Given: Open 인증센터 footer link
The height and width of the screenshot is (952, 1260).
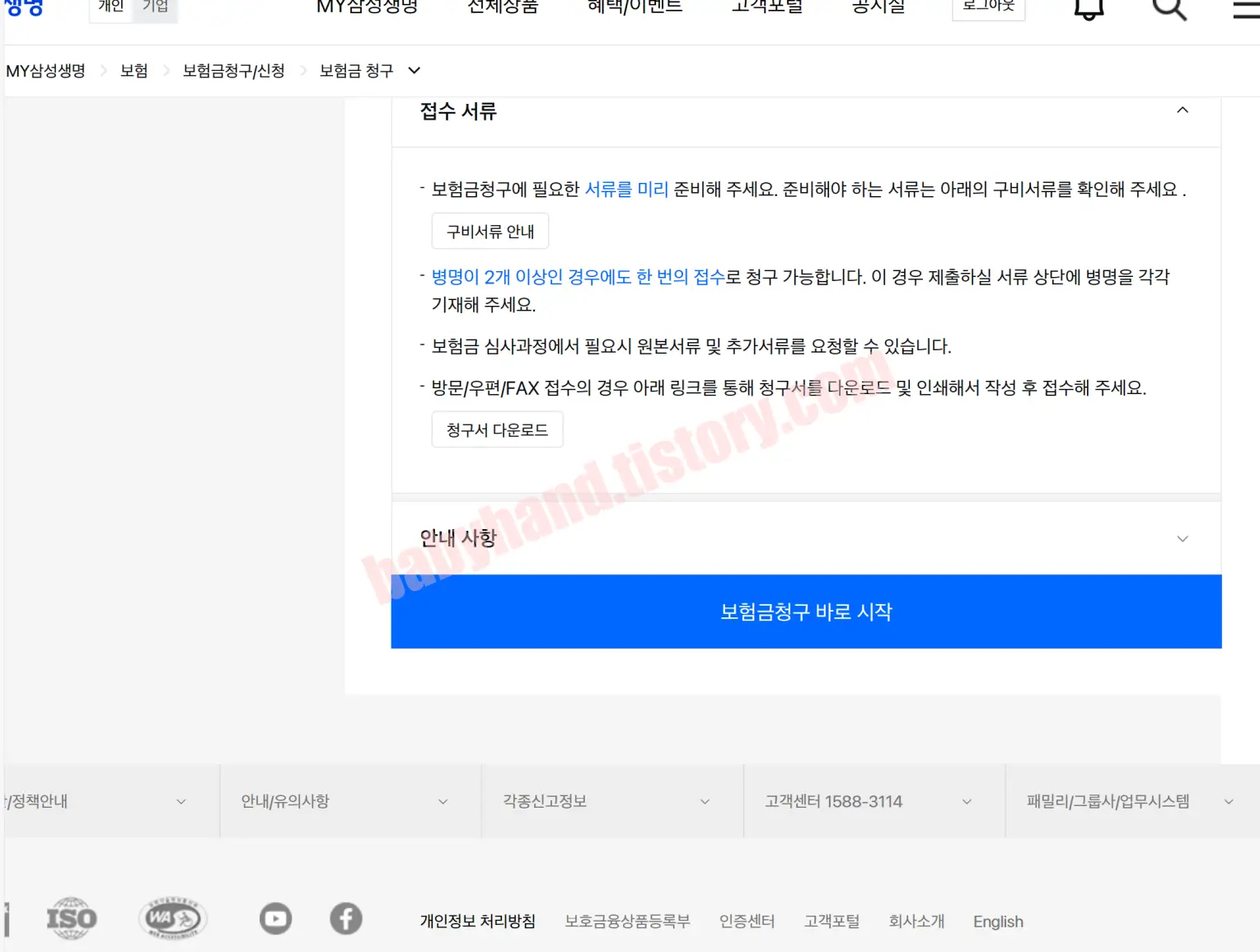Looking at the screenshot, I should (747, 922).
